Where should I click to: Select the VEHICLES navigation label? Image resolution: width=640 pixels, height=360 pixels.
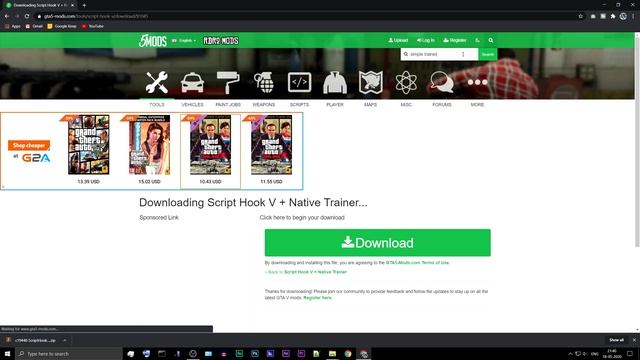pos(192,105)
